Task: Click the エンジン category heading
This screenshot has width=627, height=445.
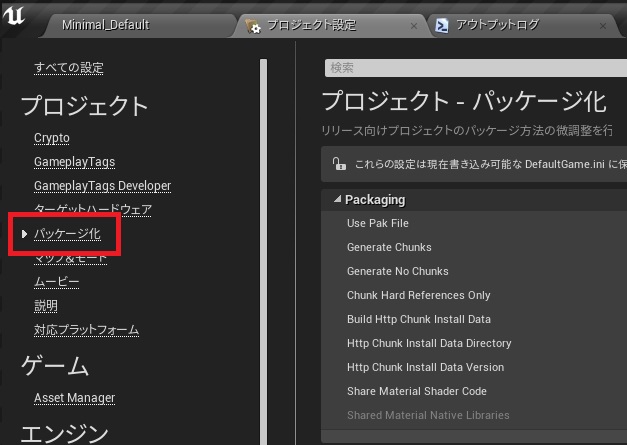Action: pos(64,434)
